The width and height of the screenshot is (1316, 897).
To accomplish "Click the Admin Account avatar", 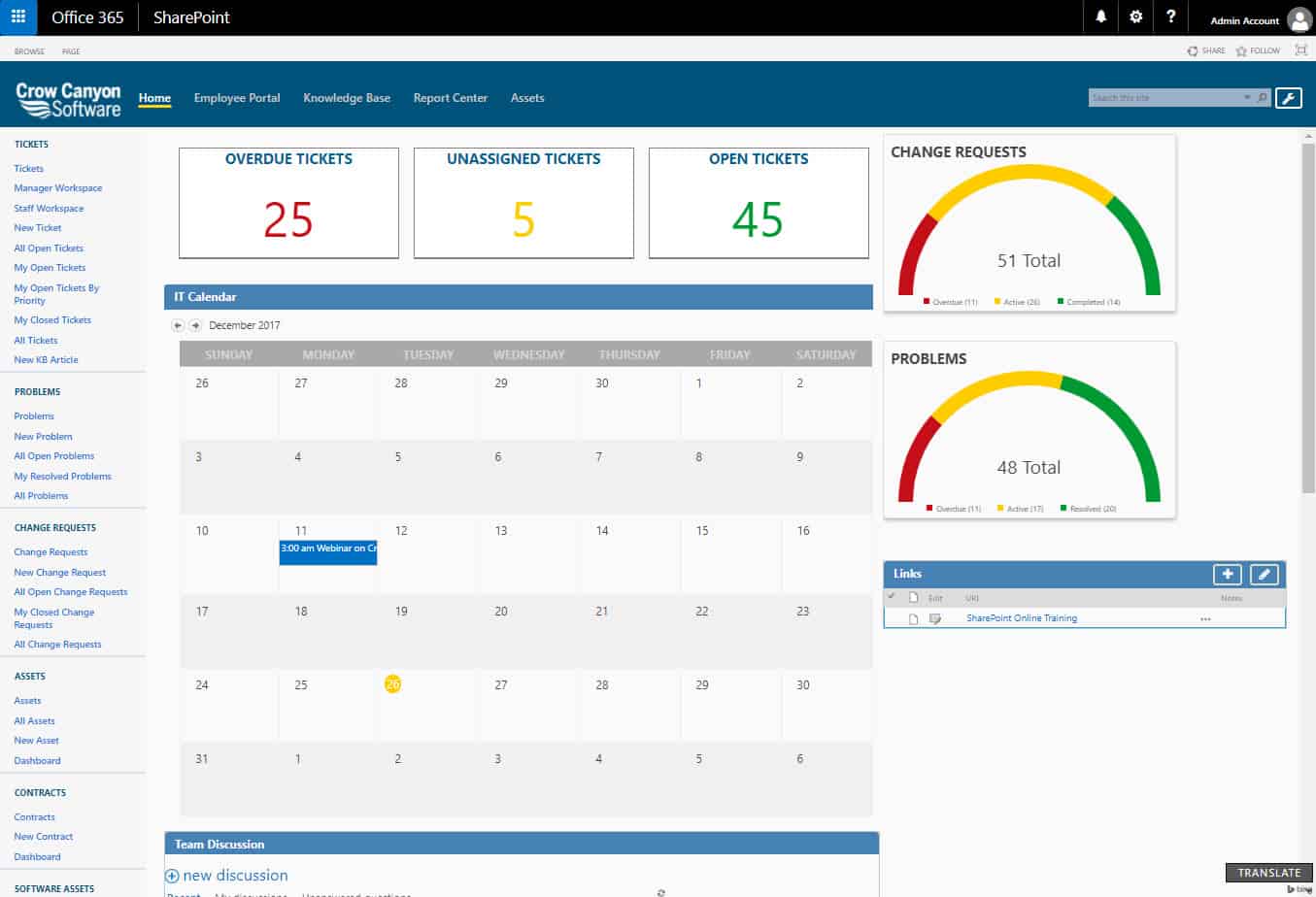I will pyautogui.click(x=1299, y=18).
